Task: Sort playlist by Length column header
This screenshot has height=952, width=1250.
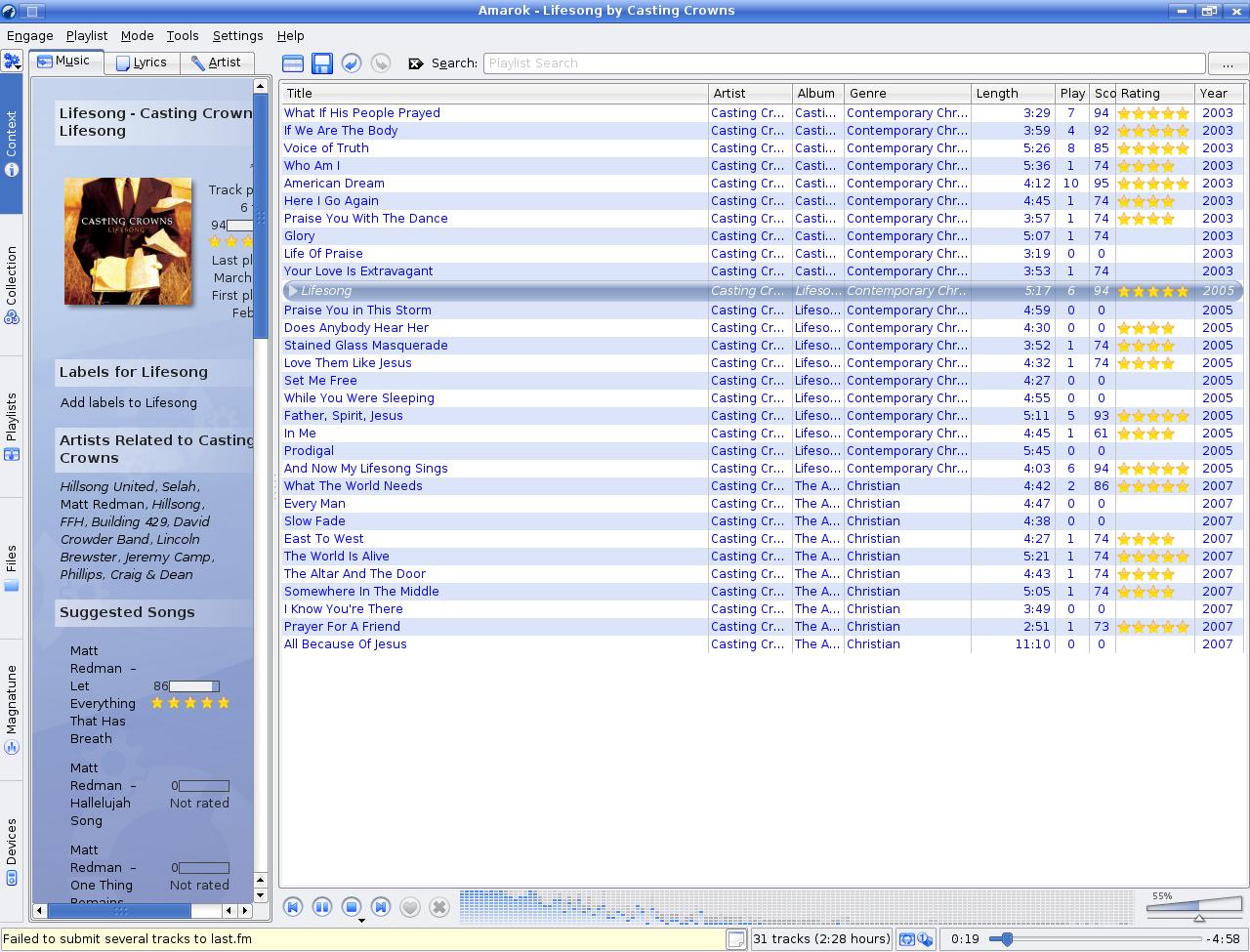Action: pos(1014,94)
